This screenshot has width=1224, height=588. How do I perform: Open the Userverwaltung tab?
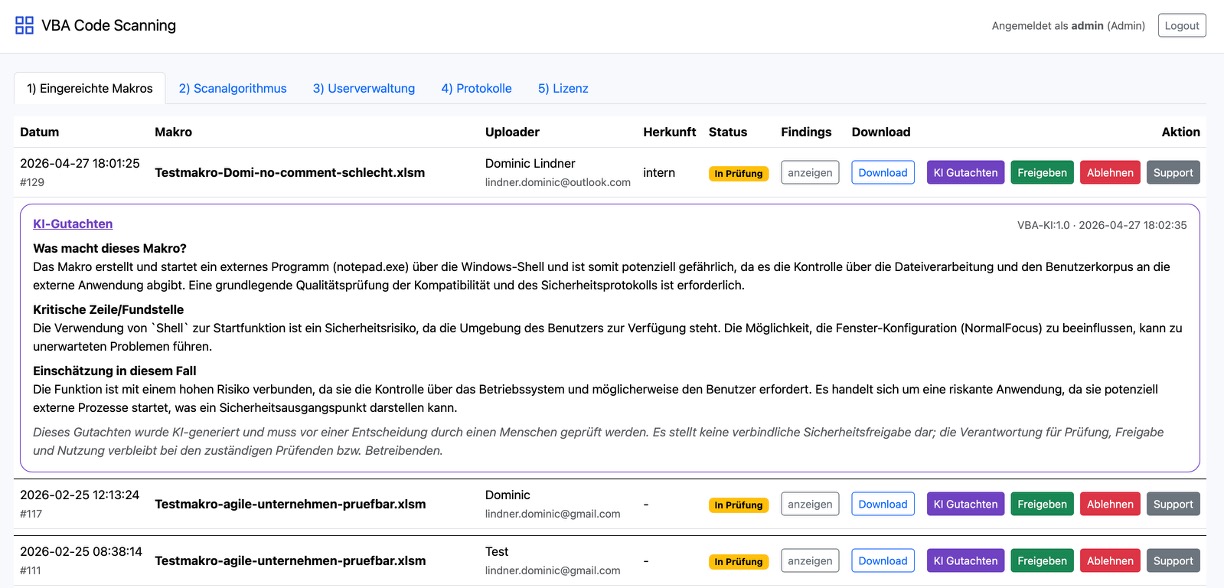tap(363, 88)
